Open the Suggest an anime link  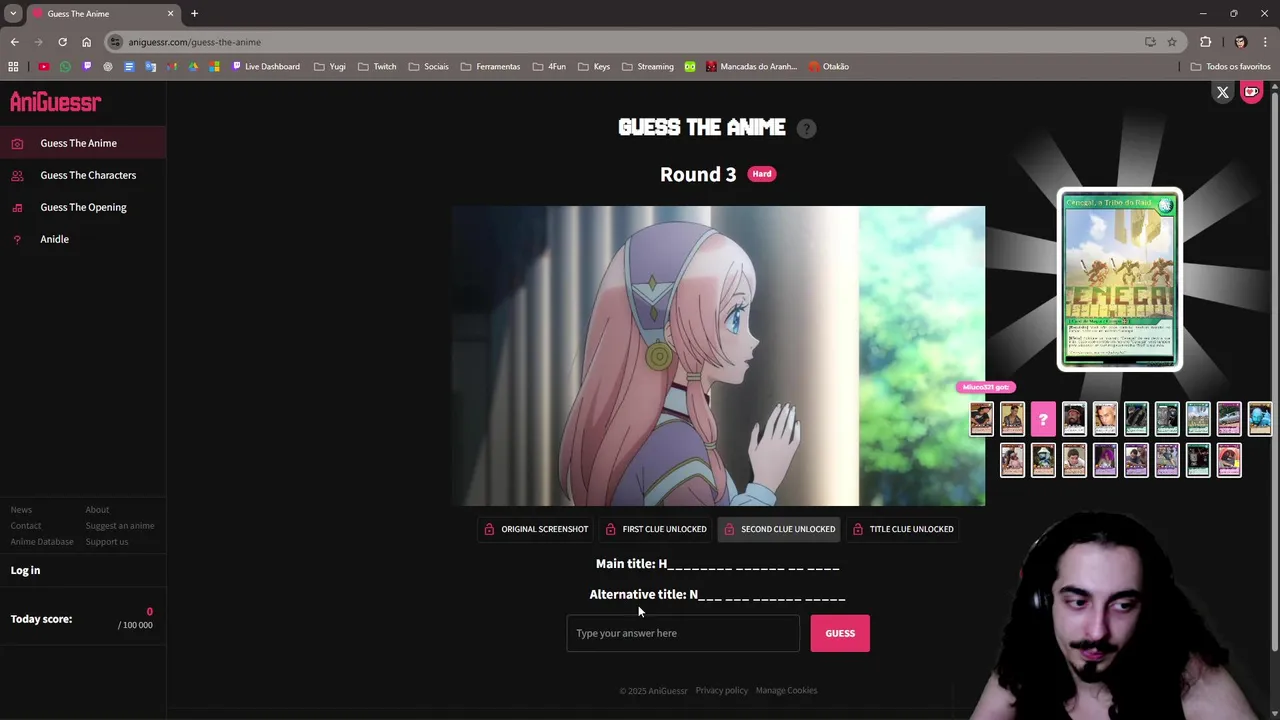(x=120, y=526)
